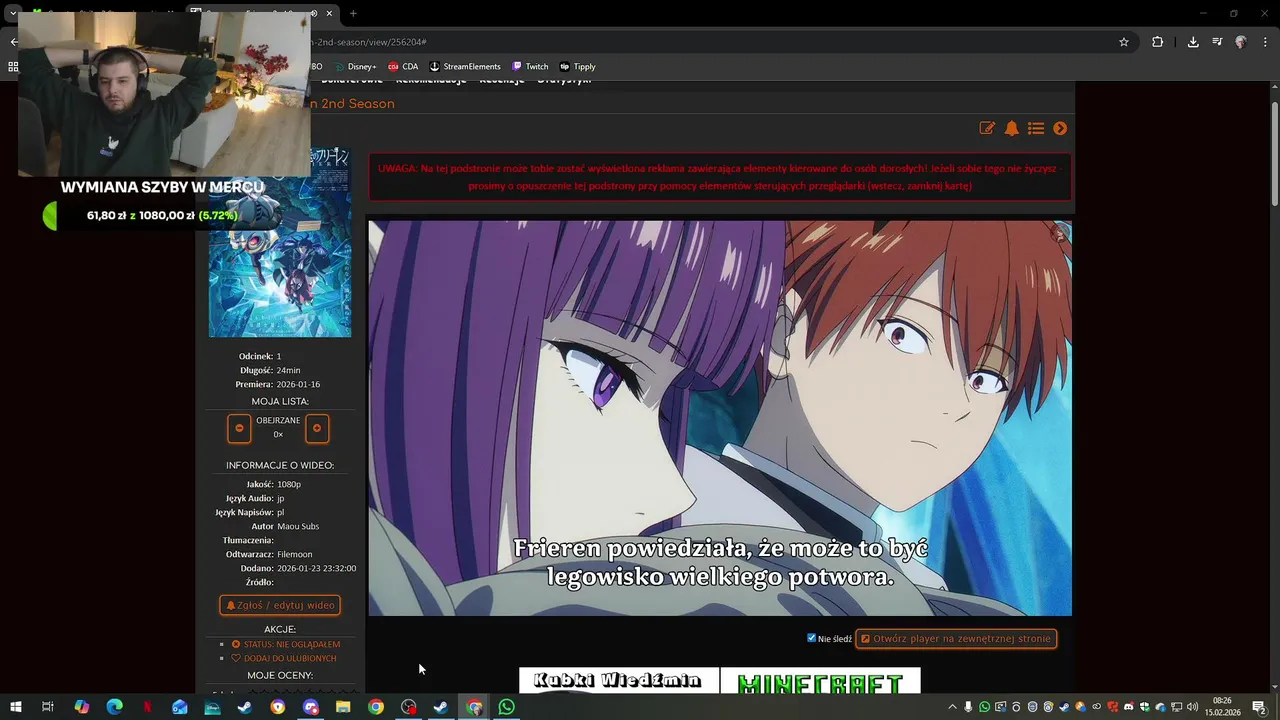Viewport: 1280px width, 720px height.
Task: Open a new browser tab with plus
Action: [353, 13]
